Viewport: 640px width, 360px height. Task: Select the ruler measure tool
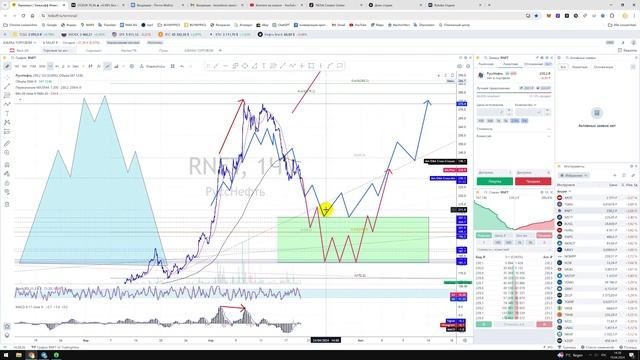tap(7, 144)
